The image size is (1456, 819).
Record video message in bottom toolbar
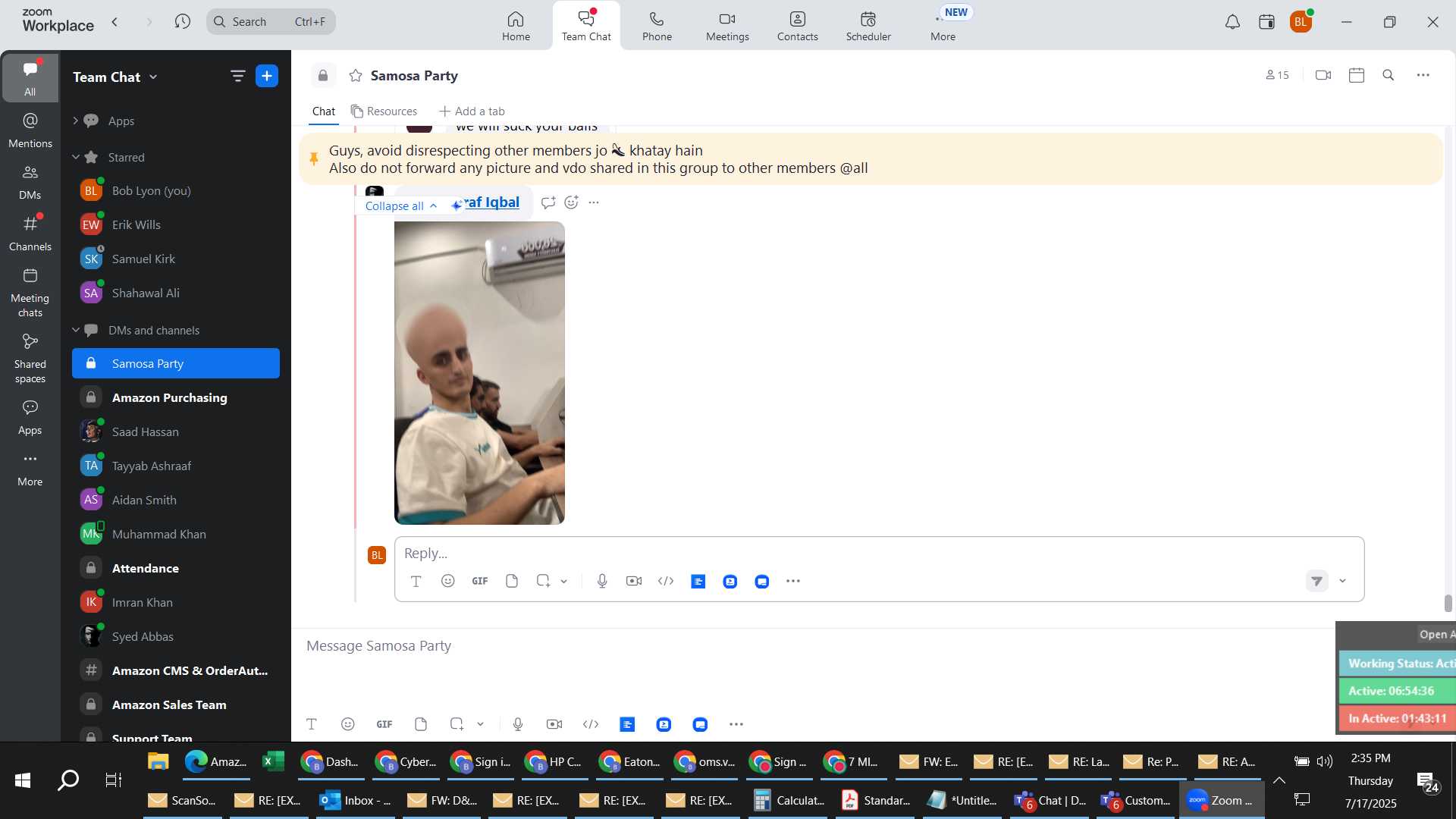554,724
